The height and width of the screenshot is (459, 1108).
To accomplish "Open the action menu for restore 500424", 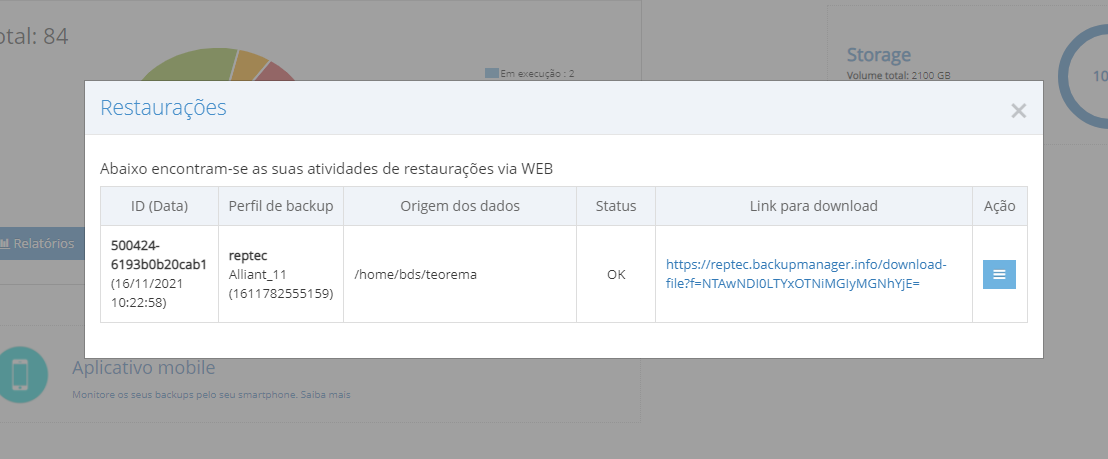I will pyautogui.click(x=999, y=275).
